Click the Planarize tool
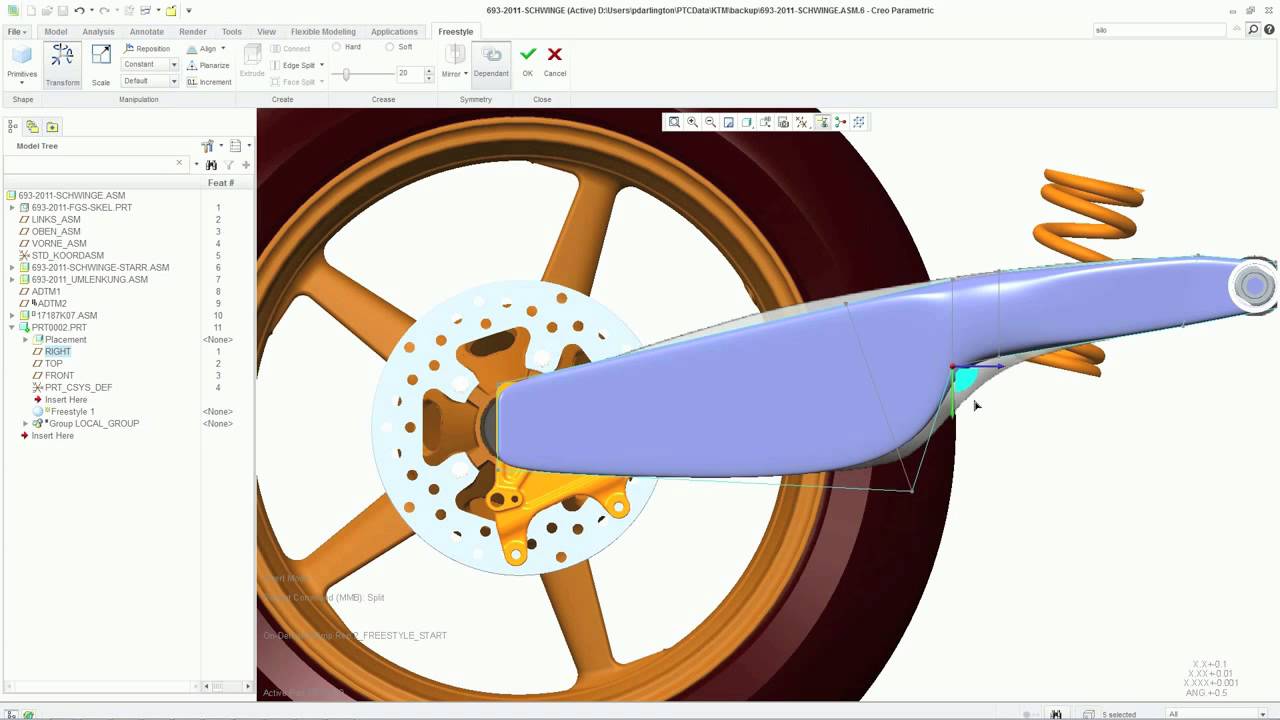 click(208, 65)
